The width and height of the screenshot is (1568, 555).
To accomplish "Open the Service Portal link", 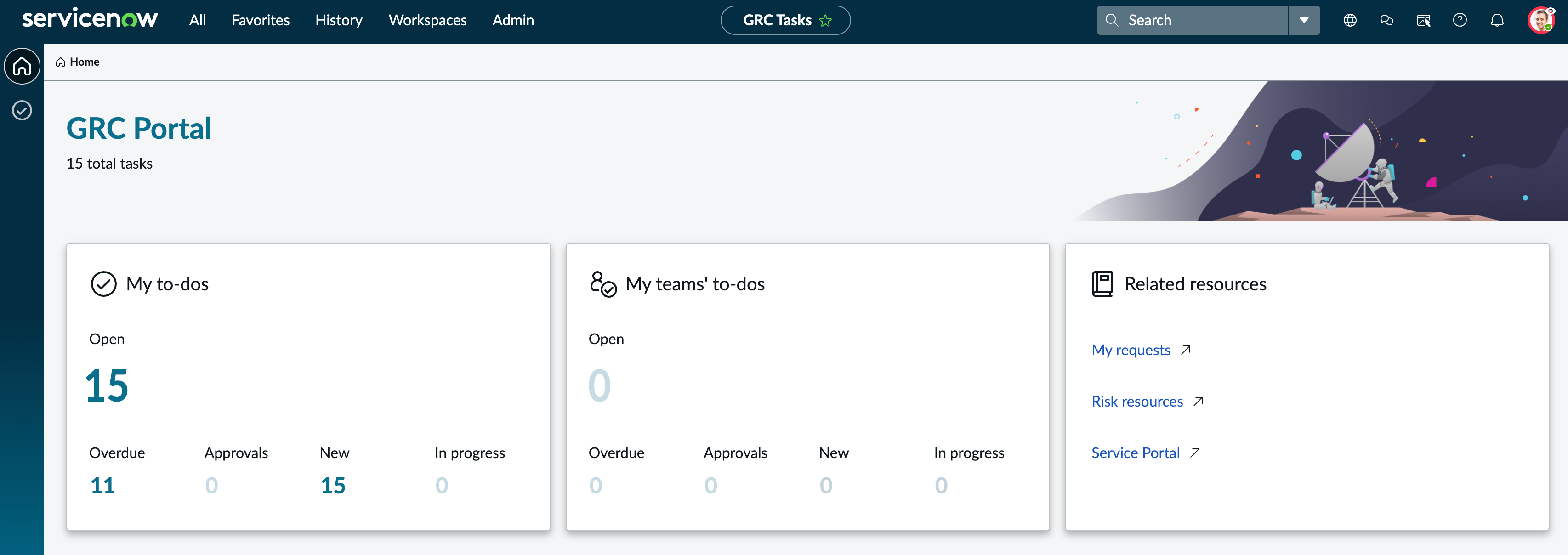I will coord(1135,453).
